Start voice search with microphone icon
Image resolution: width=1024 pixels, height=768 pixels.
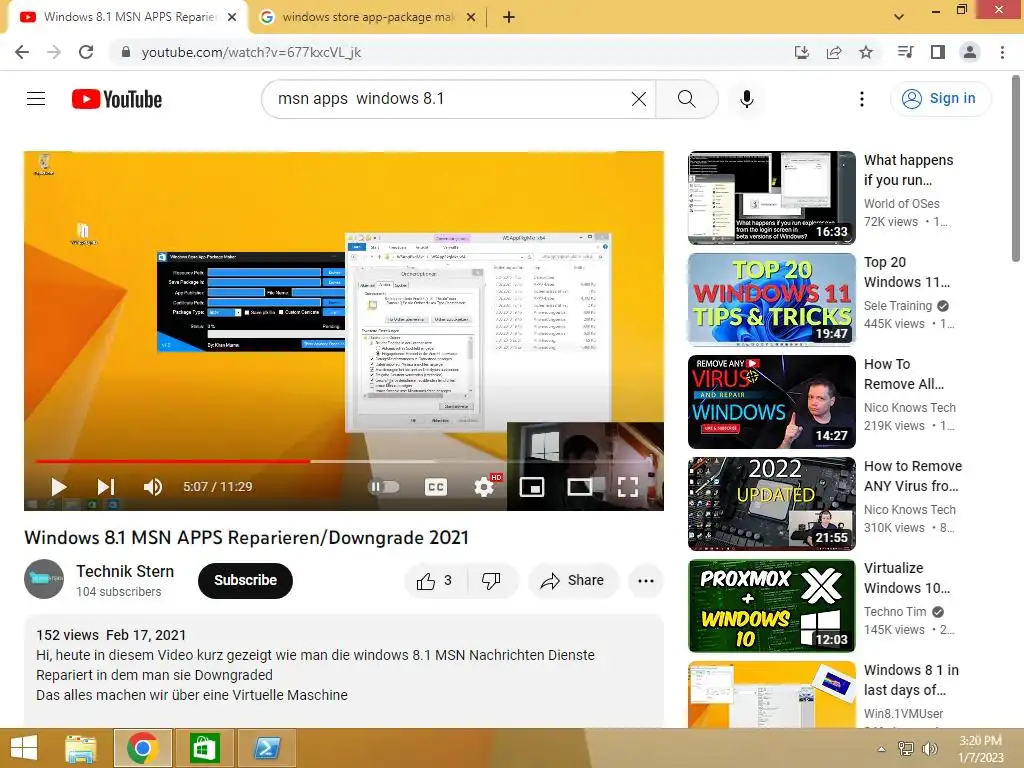coord(747,99)
